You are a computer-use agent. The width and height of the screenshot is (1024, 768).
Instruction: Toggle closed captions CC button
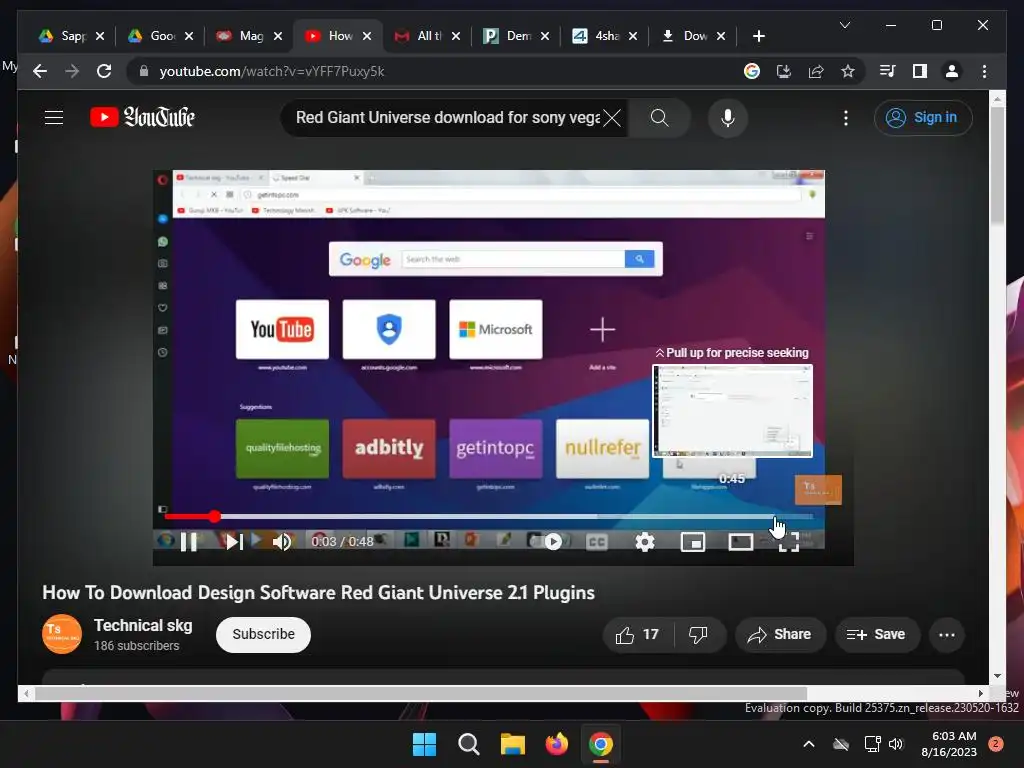click(597, 542)
